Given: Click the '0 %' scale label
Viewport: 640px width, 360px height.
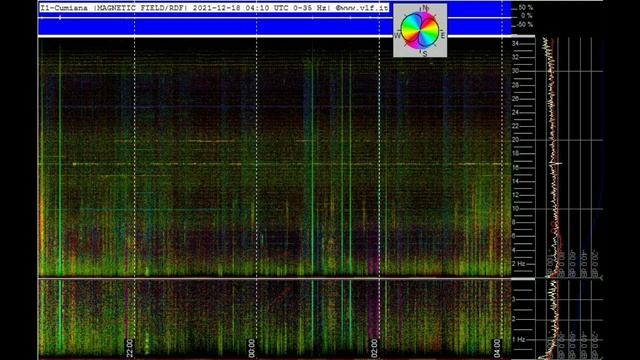Looking at the screenshot, I should (527, 16).
